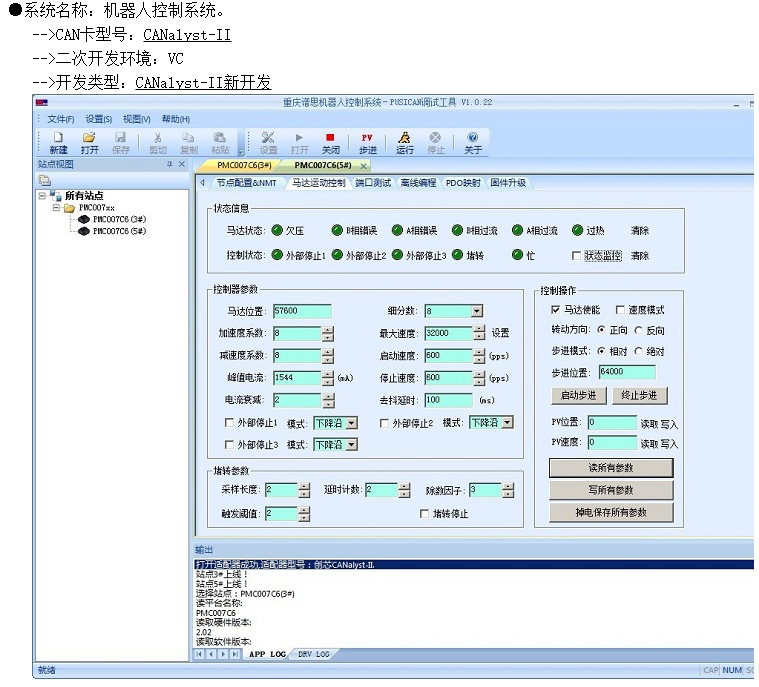The image size is (759, 687).
Task: Switch to 离线编程 tab
Action: tap(418, 183)
